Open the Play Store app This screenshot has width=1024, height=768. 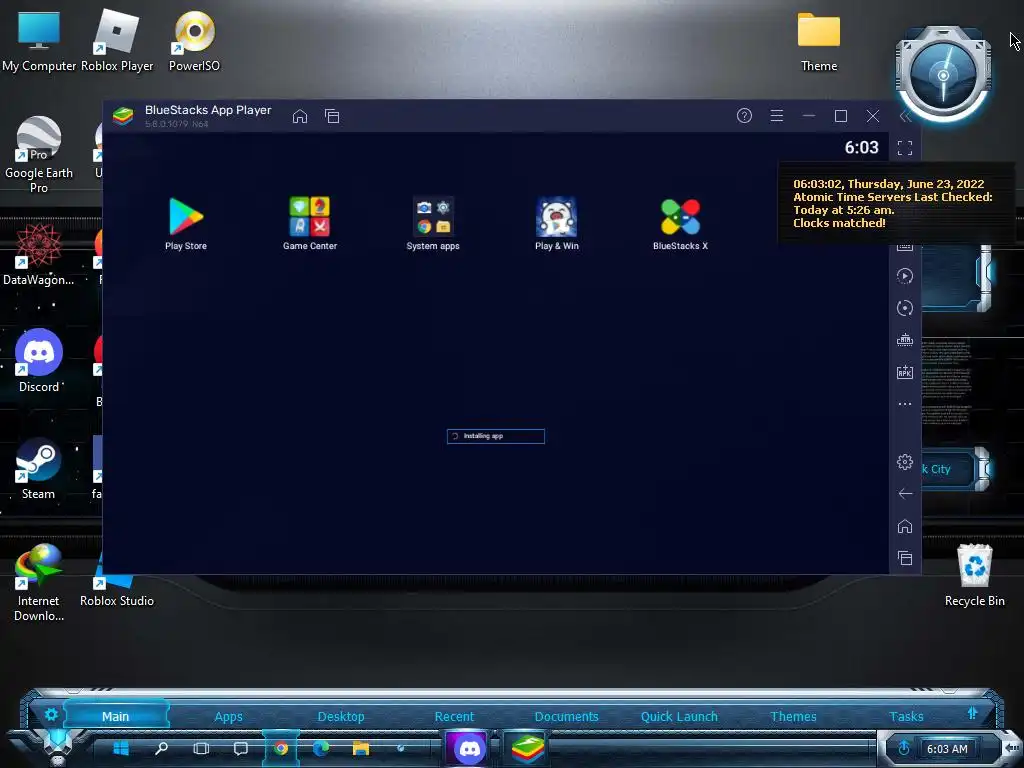pos(185,222)
